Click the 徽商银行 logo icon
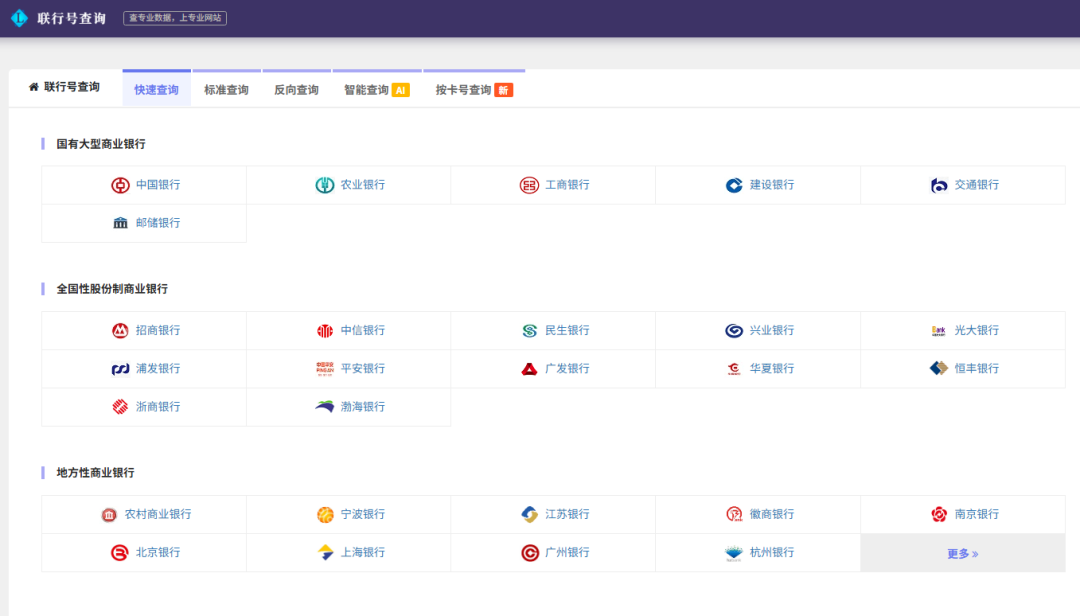Image resolution: width=1080 pixels, height=616 pixels. 734,515
